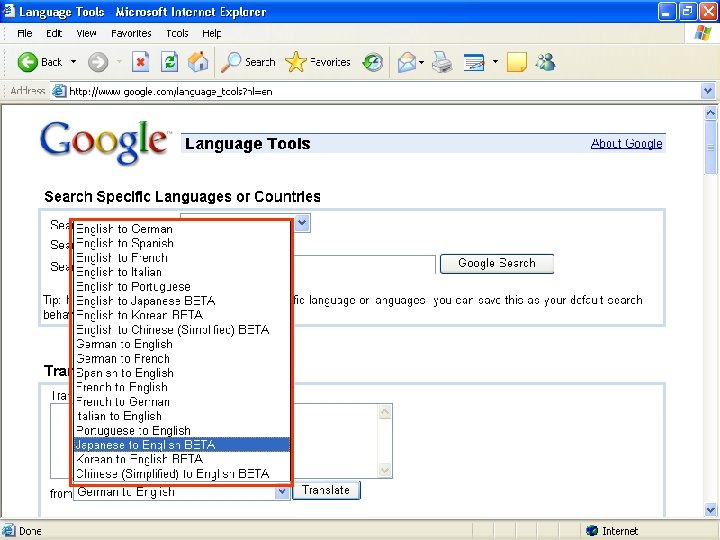Select English to French option
The height and width of the screenshot is (540, 720).
(182, 258)
